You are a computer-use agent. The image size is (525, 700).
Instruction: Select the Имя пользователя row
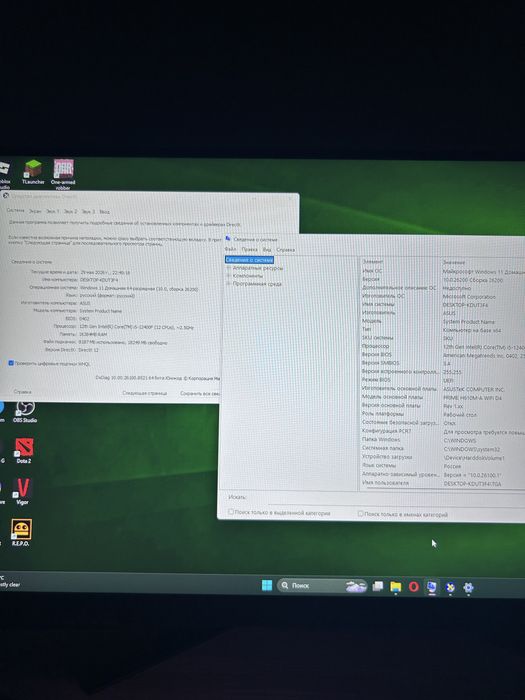pos(443,483)
